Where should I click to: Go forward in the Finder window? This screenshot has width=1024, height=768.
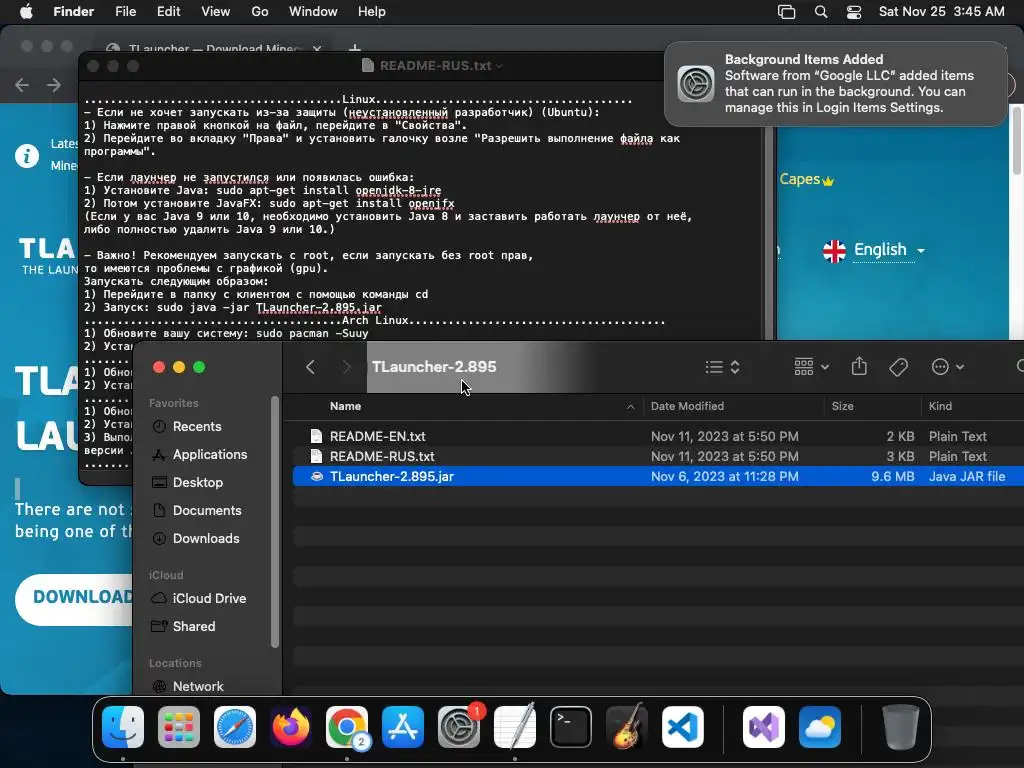[346, 367]
